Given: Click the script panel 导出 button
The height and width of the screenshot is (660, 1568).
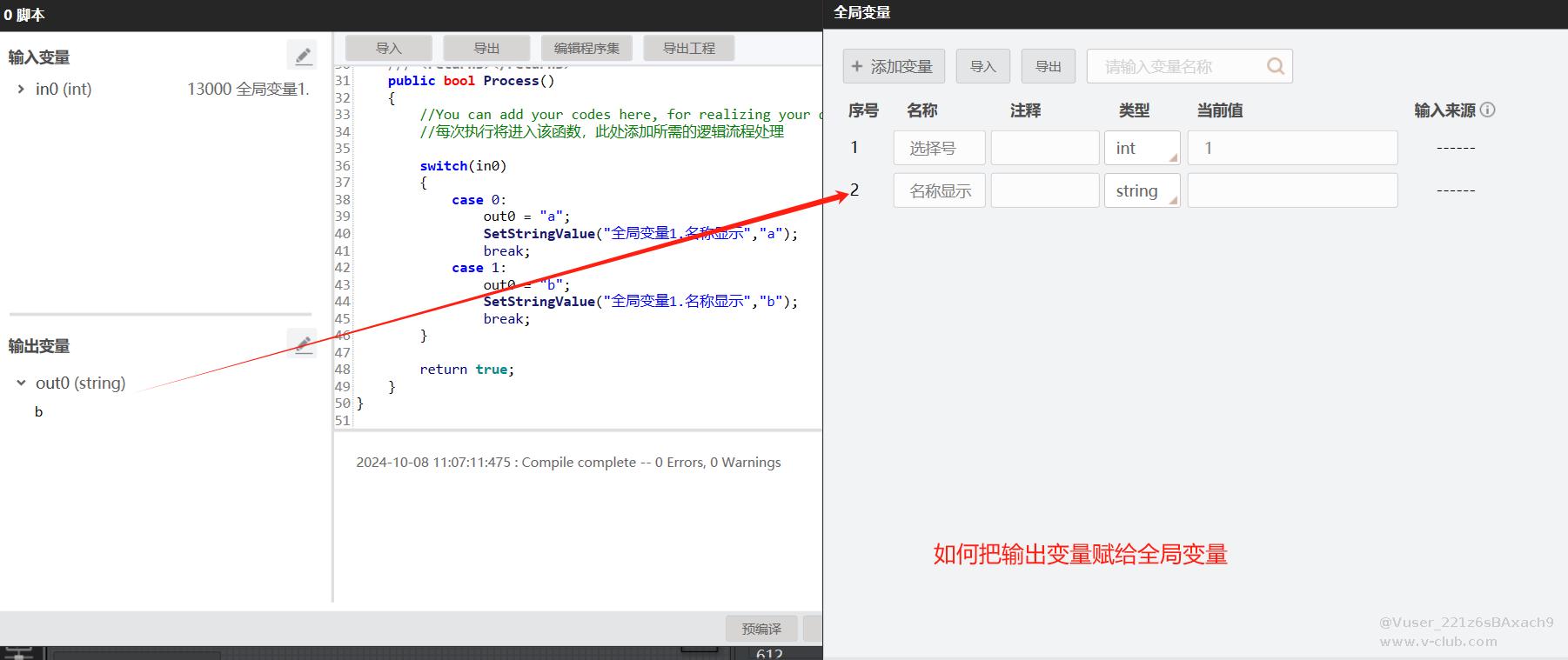Looking at the screenshot, I should tap(486, 48).
